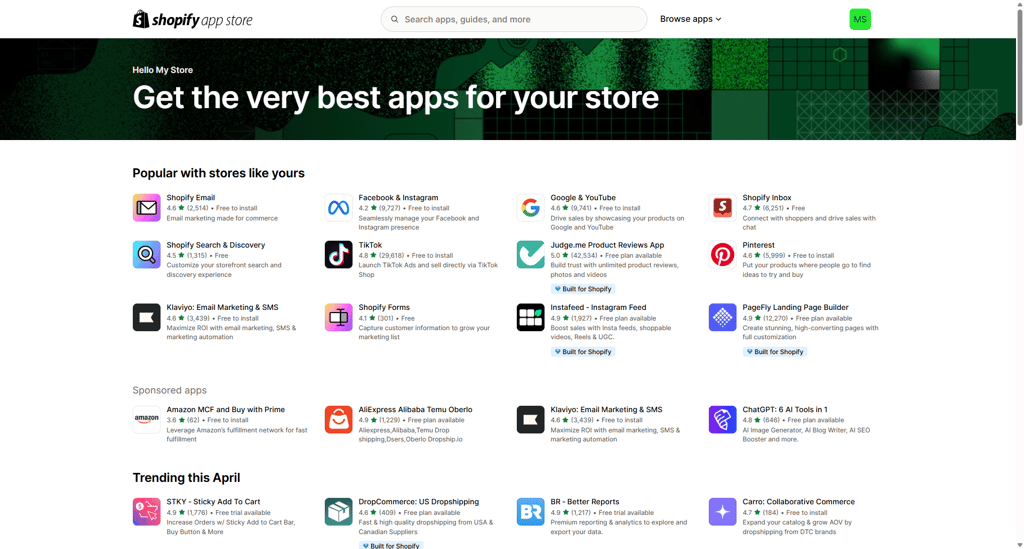This screenshot has width=1024, height=549.
Task: Open AliExpress Alibaba Temu Oberlo title
Action: tap(415, 409)
